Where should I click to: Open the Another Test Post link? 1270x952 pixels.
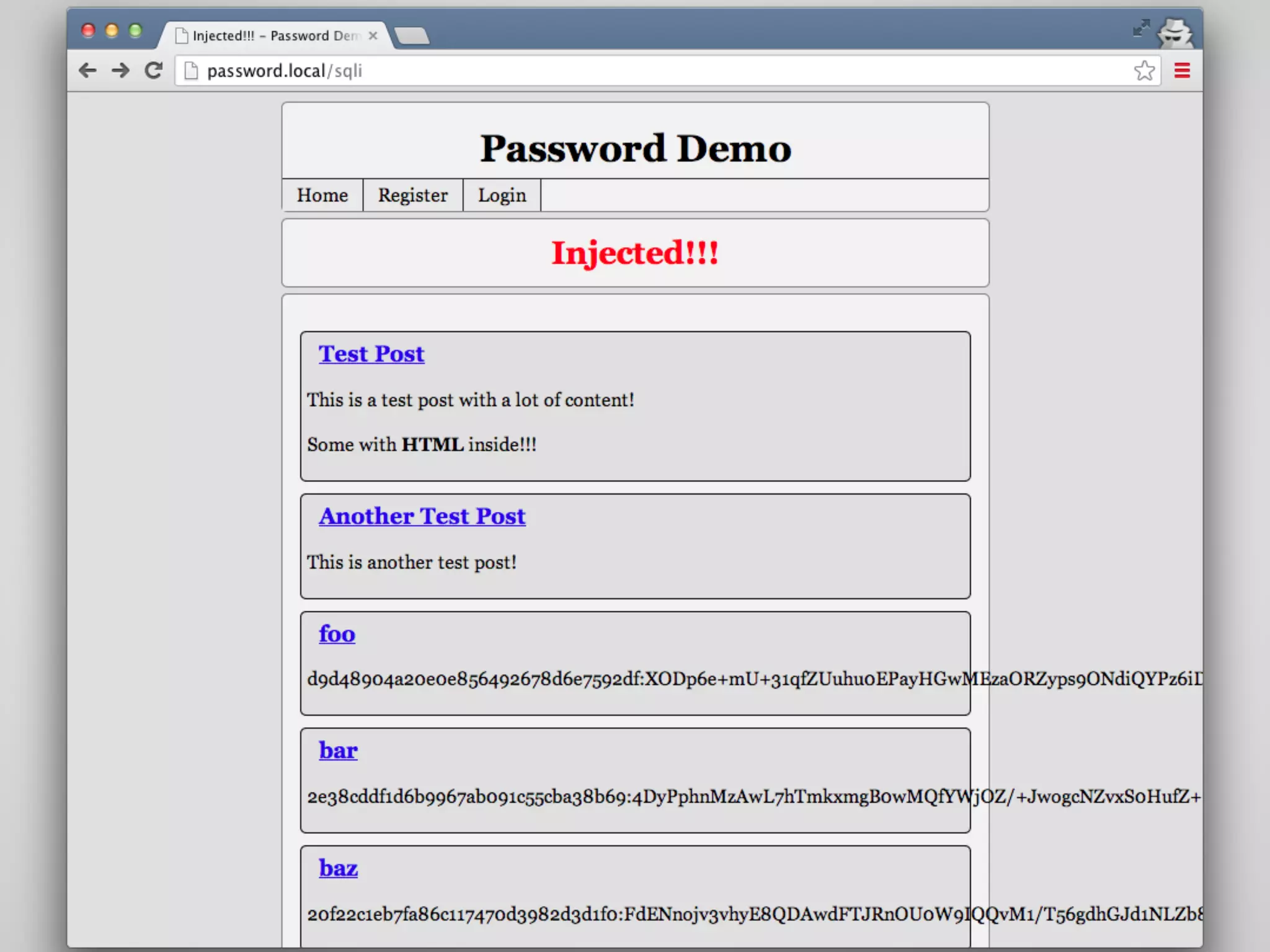pos(422,516)
